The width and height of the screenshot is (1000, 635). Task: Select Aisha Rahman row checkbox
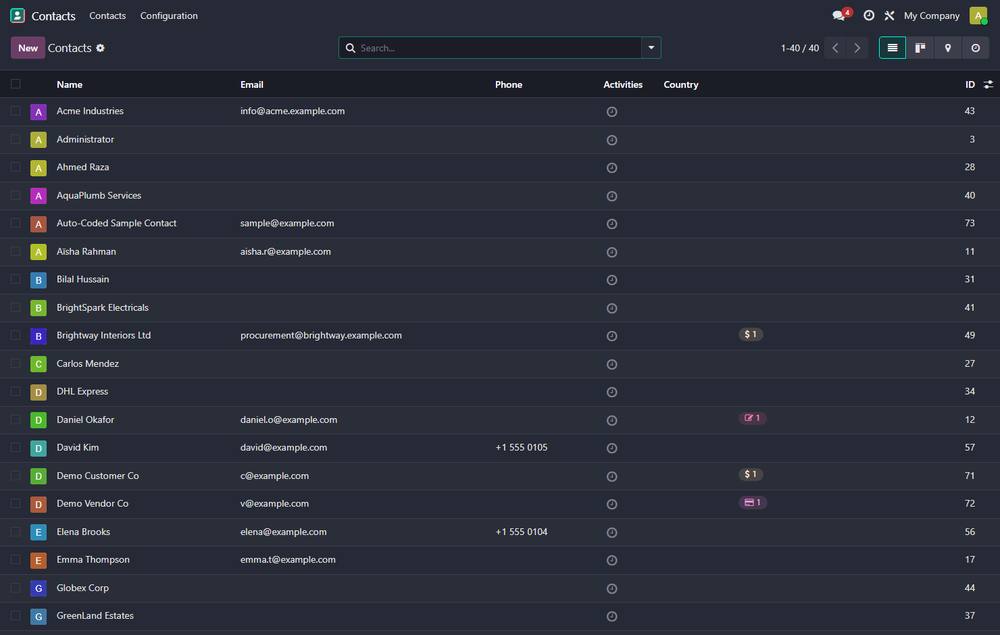pyautogui.click(x=16, y=251)
